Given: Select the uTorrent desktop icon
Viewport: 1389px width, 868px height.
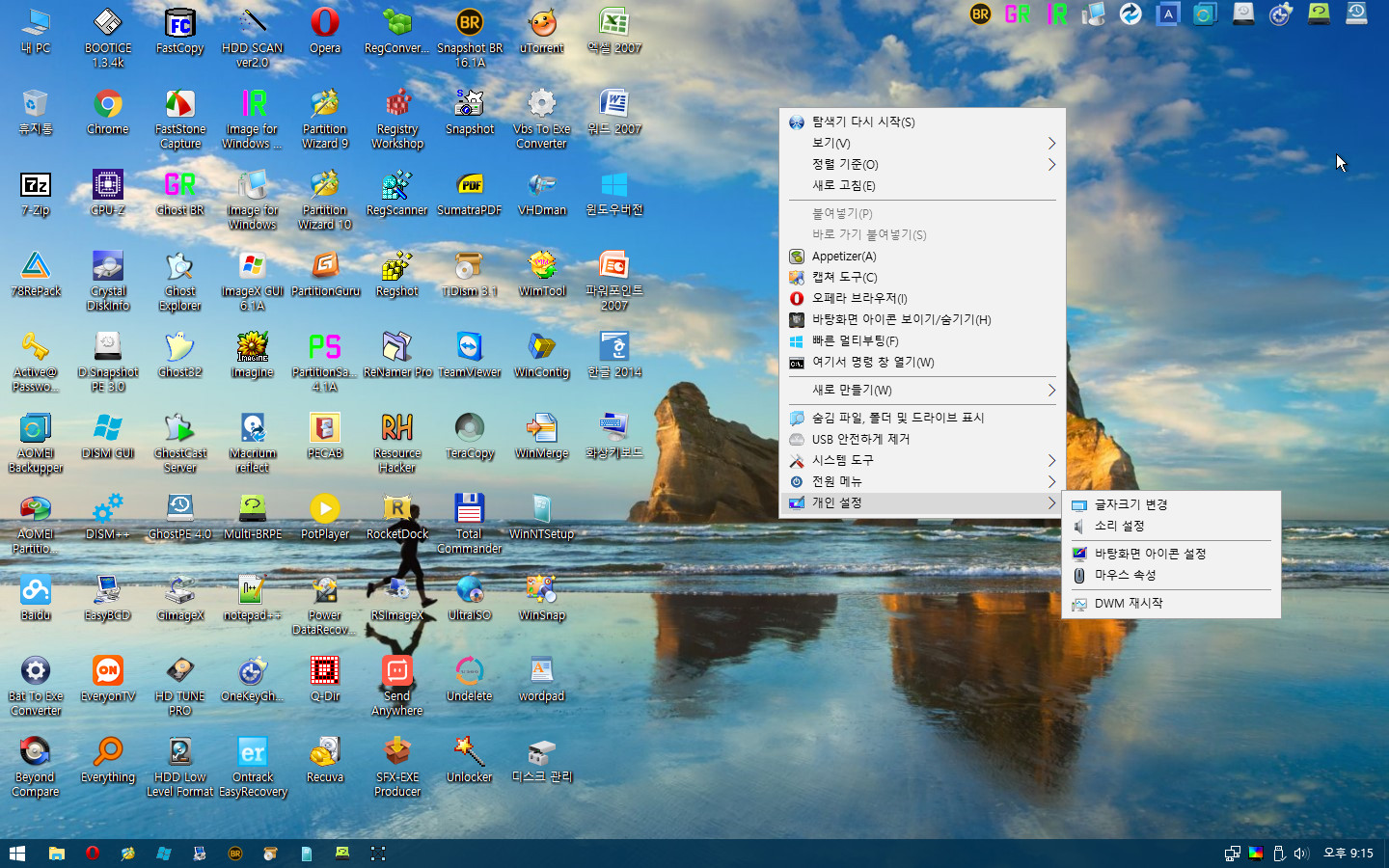Looking at the screenshot, I should tap(542, 31).
